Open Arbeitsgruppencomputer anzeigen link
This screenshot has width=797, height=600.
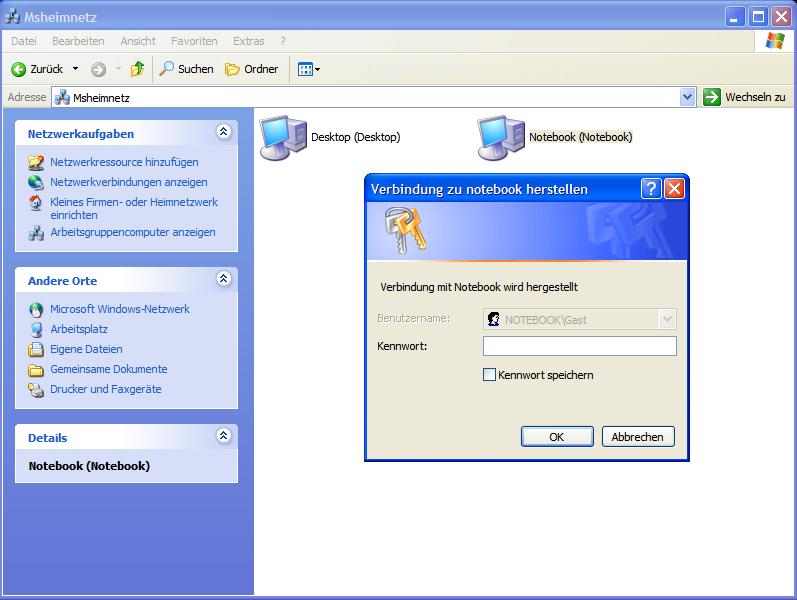coord(133,232)
